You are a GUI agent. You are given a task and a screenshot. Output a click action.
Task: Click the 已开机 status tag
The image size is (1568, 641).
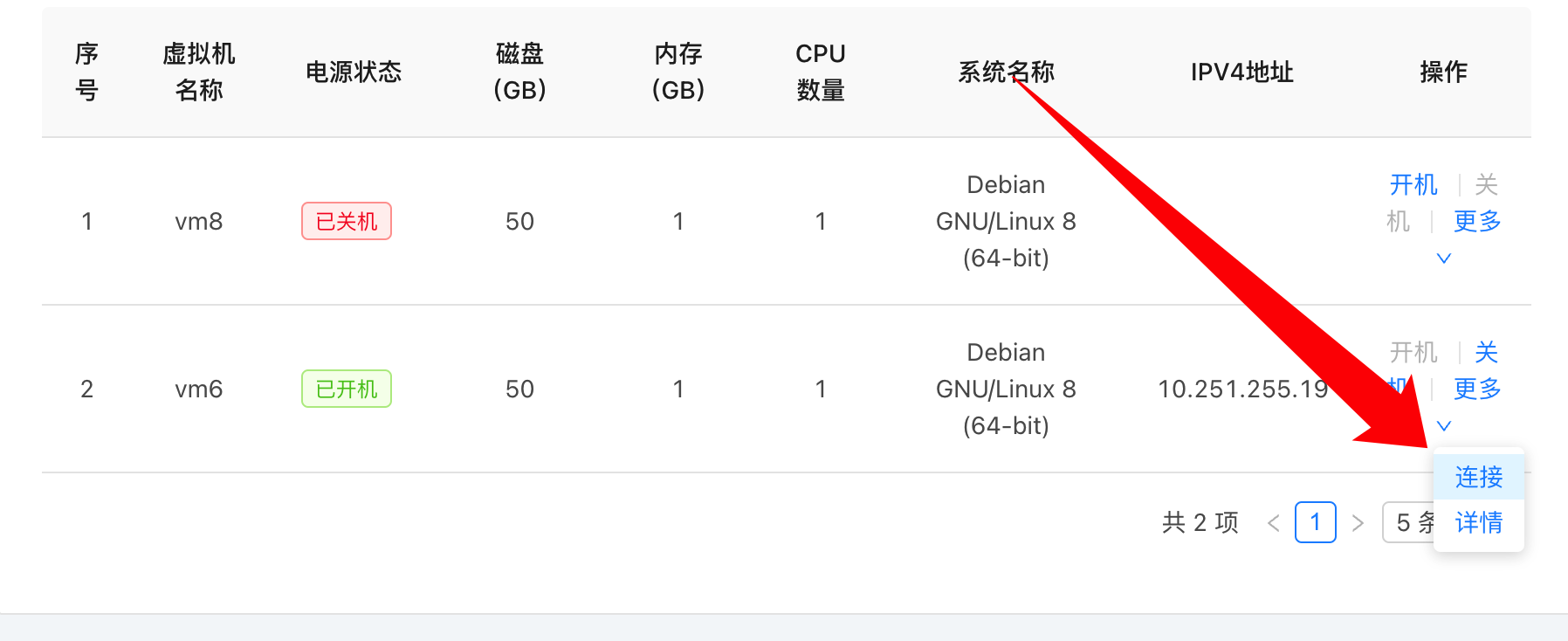pyautogui.click(x=347, y=389)
